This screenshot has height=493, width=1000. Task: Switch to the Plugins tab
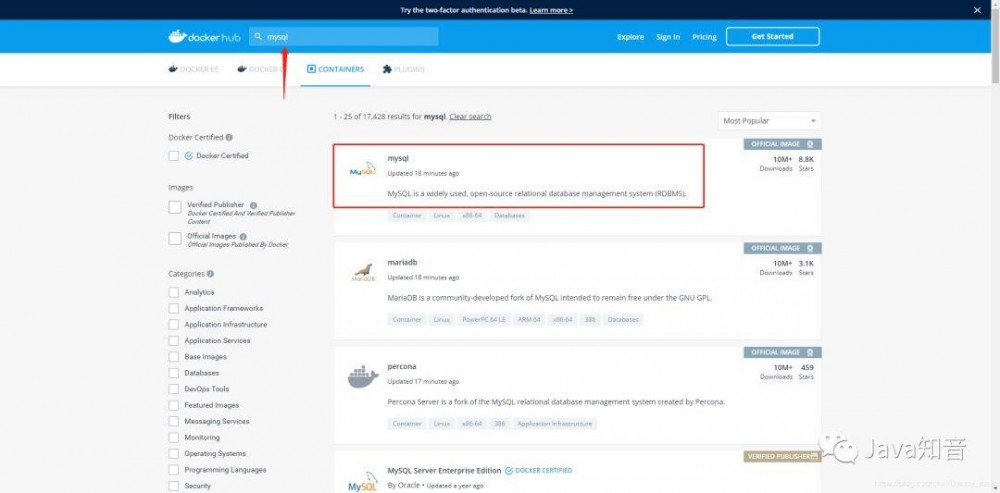pyautogui.click(x=404, y=69)
